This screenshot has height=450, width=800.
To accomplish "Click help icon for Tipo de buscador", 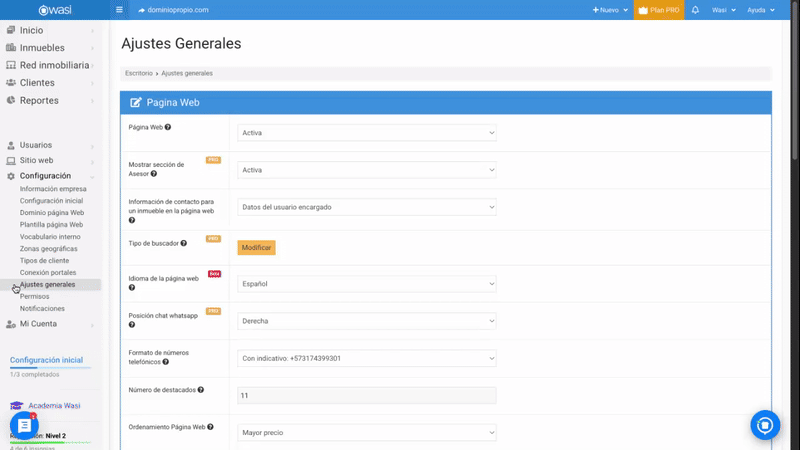I will click(x=184, y=243).
